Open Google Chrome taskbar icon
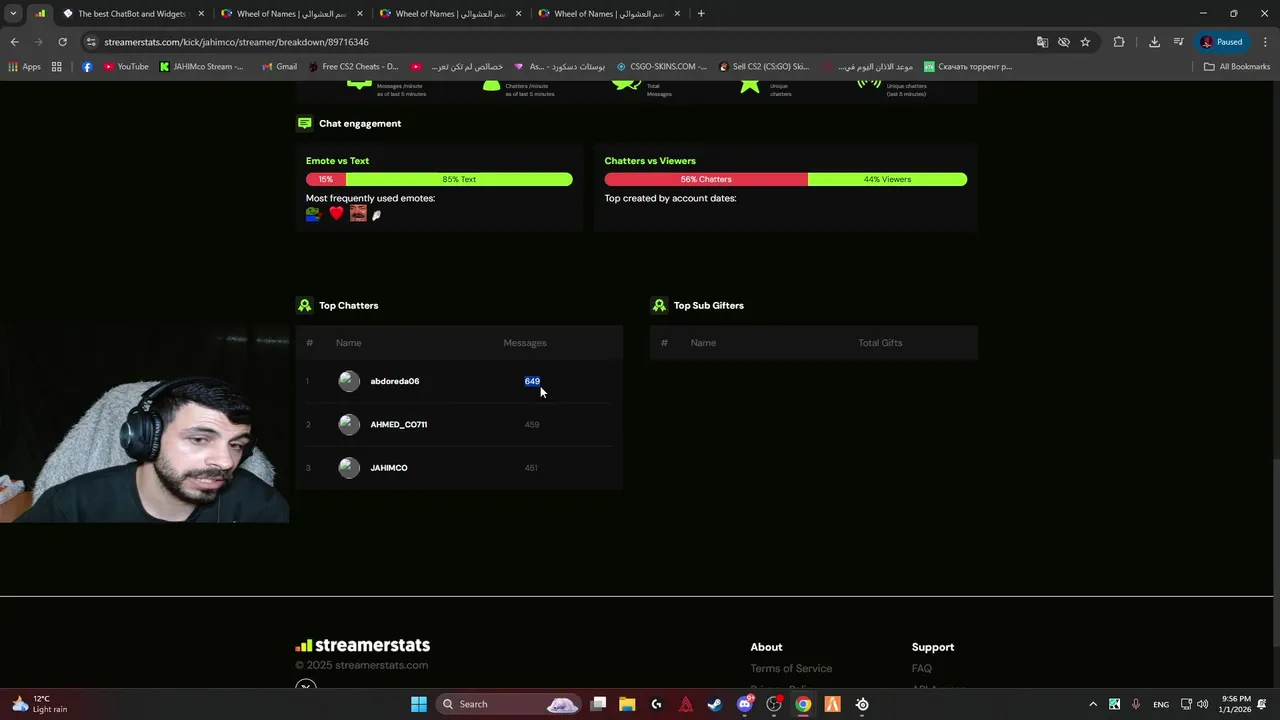Viewport: 1280px width, 720px height. coord(803,704)
